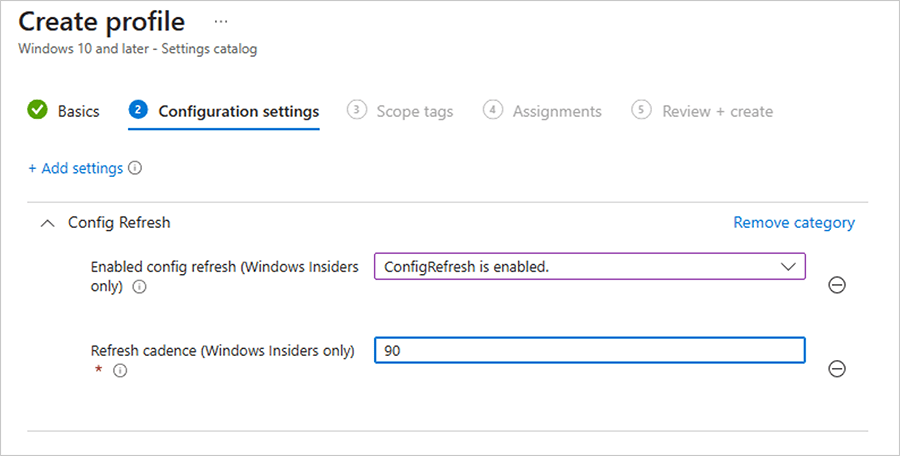Click the Refresh cadence input field
This screenshot has height=456, width=900.
point(589,350)
